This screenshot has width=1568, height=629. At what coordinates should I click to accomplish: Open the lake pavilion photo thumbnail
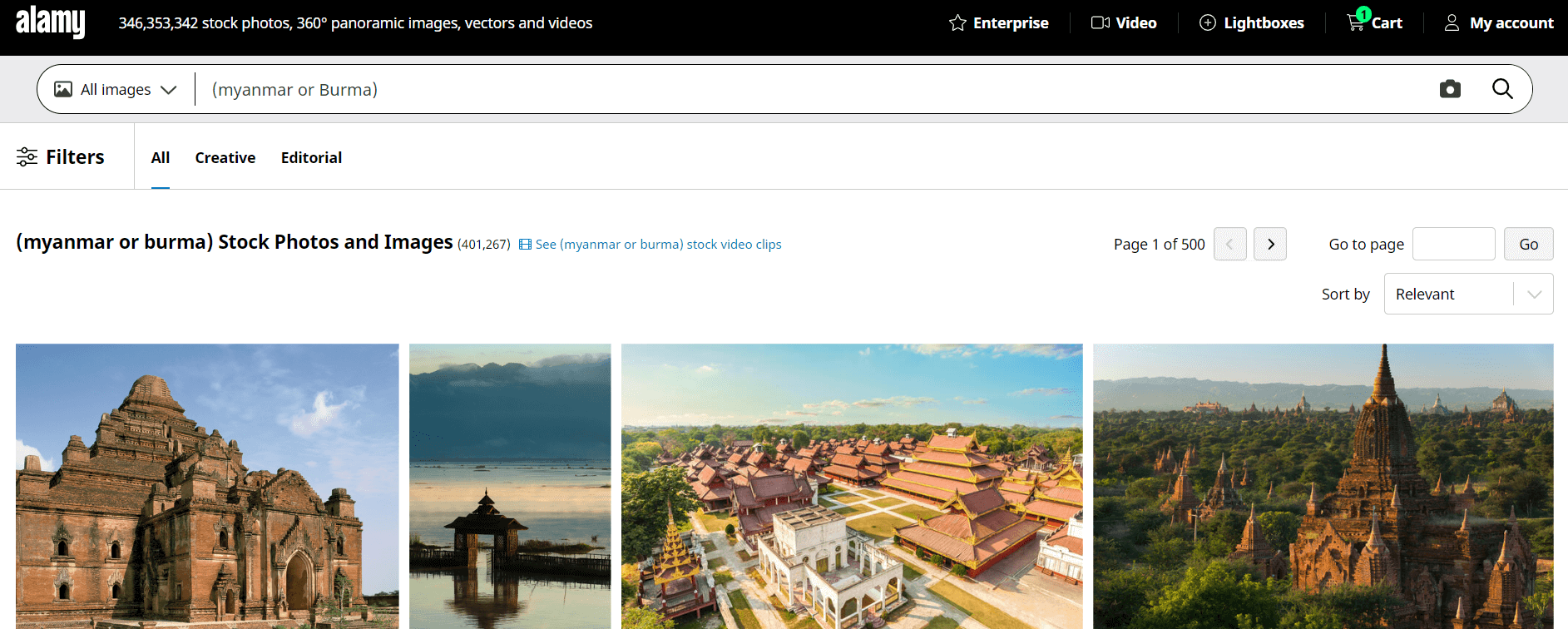click(x=510, y=487)
